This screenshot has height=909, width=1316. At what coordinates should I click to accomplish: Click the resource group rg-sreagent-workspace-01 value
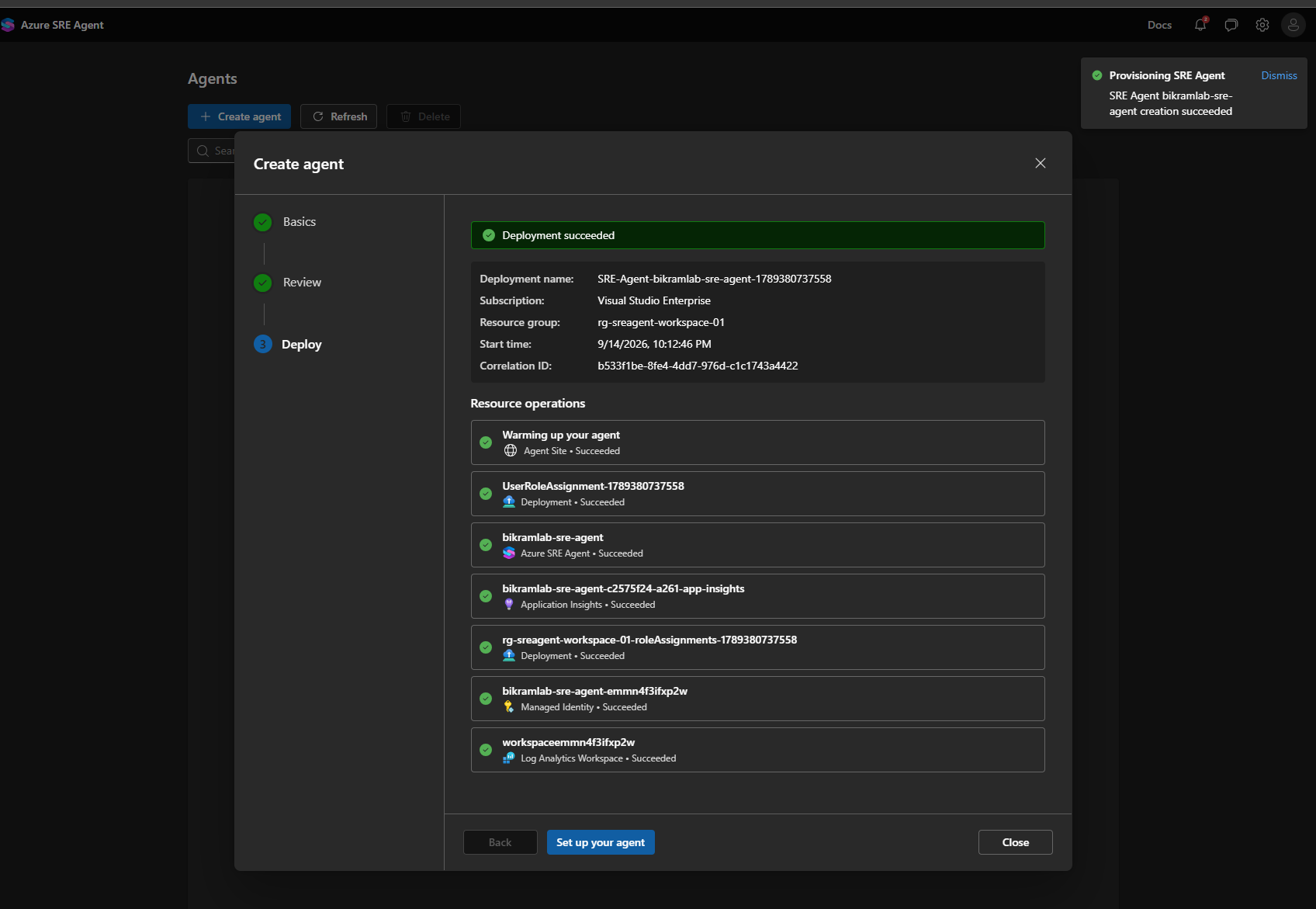click(661, 322)
